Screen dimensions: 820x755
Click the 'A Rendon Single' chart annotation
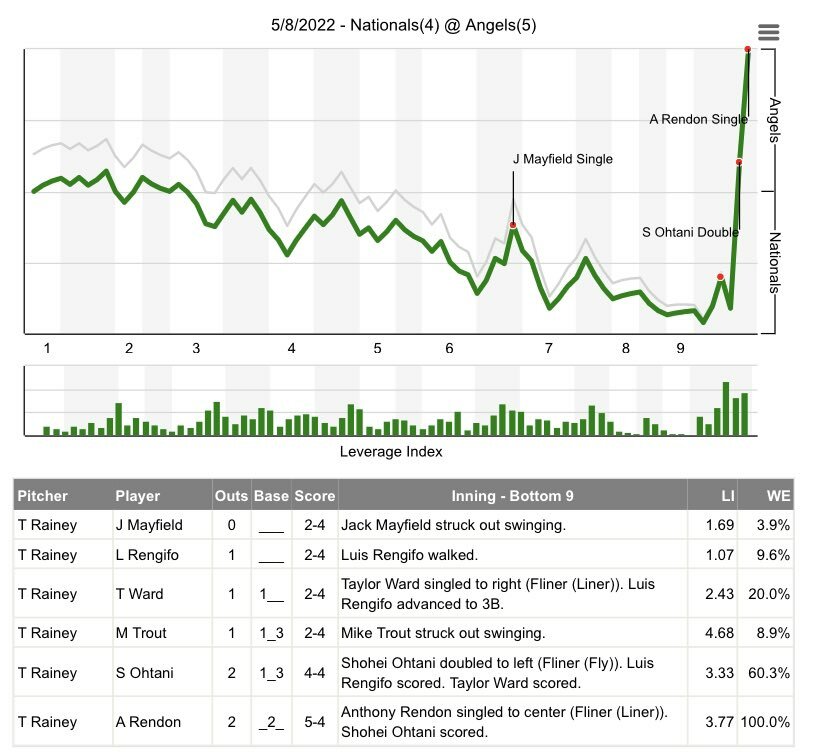click(698, 119)
